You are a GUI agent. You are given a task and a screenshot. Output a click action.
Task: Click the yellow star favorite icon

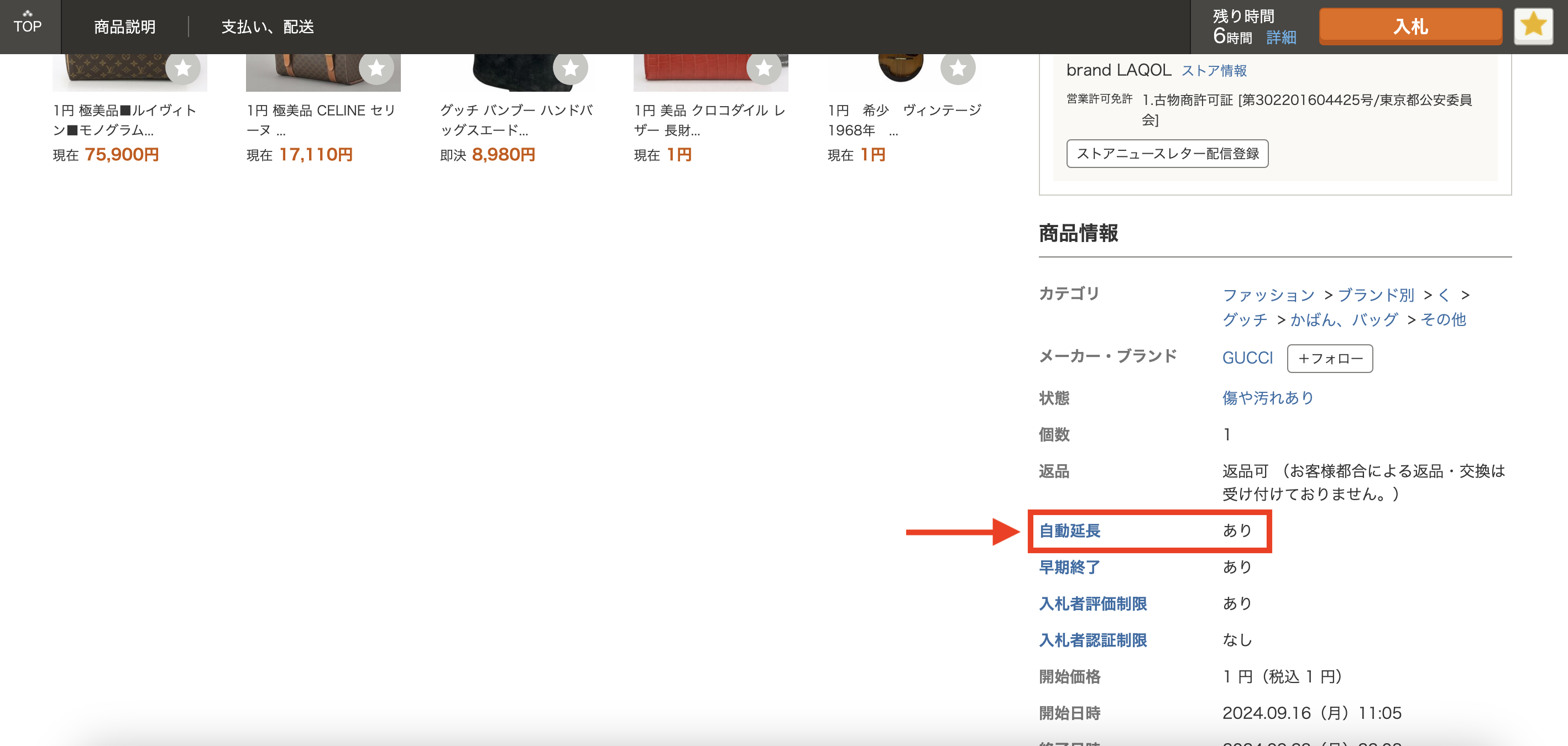tap(1533, 25)
